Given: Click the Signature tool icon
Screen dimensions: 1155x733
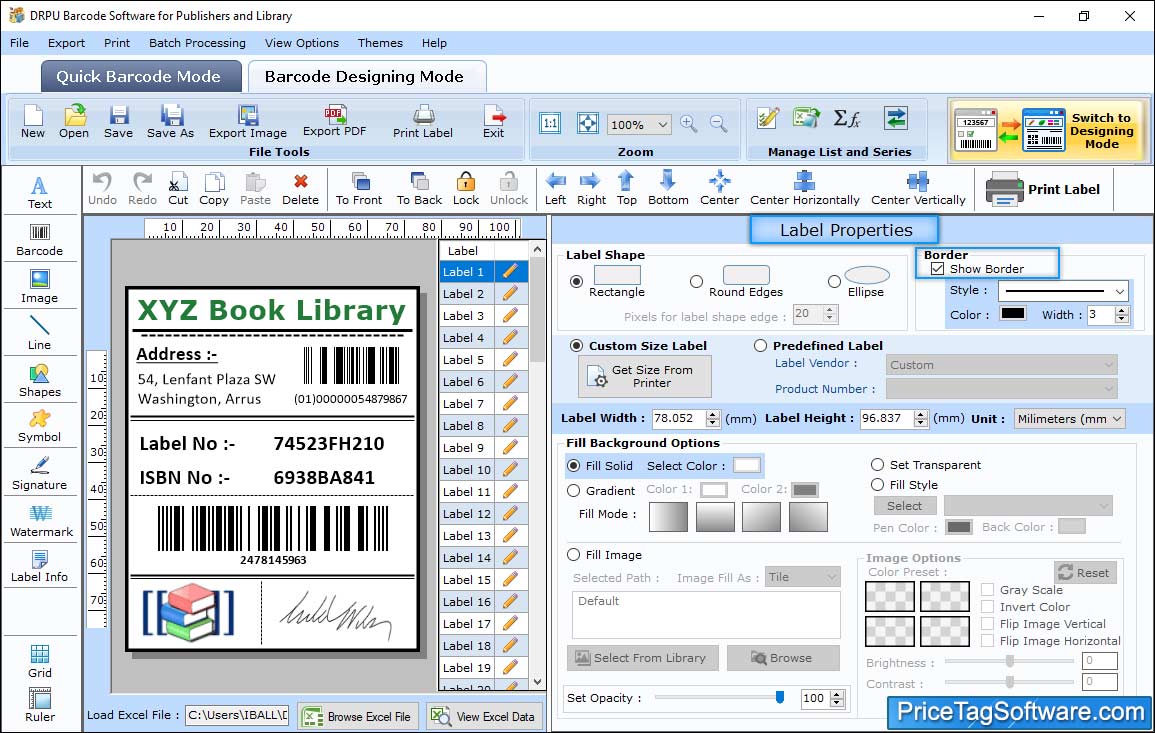Looking at the screenshot, I should coord(40,472).
